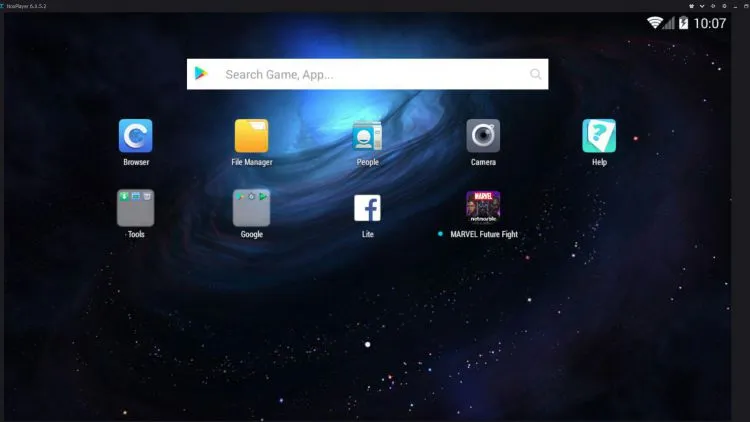Click the 10:07 clock in status bar

[x=709, y=23]
